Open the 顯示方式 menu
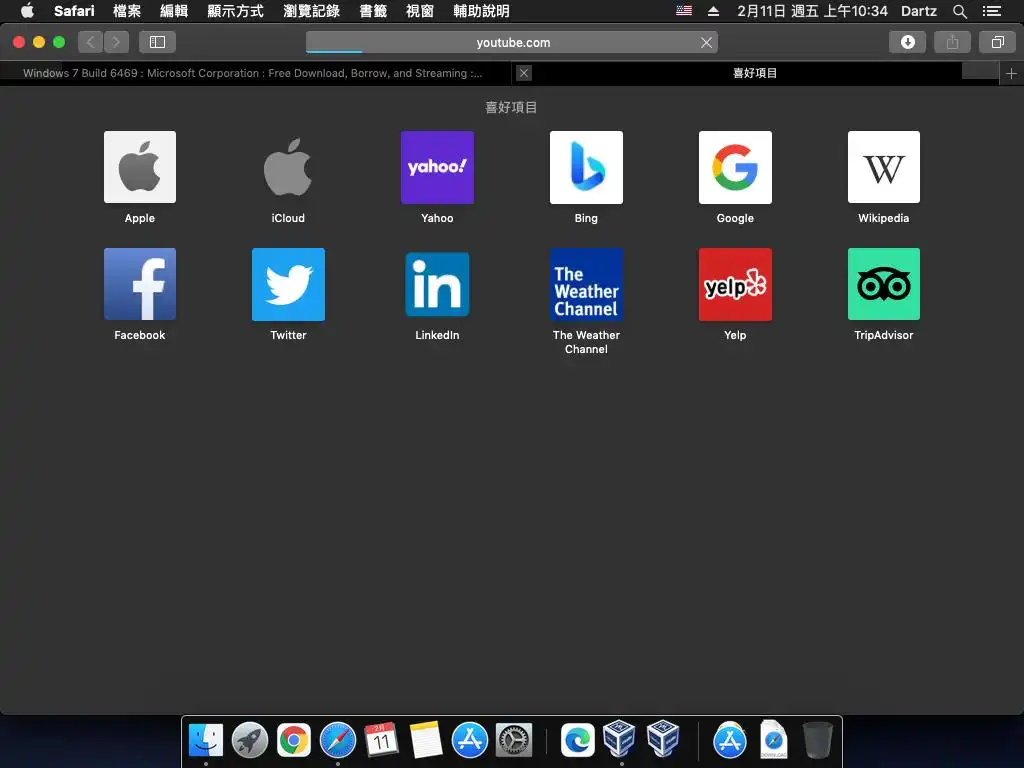The height and width of the screenshot is (768, 1024). tap(235, 10)
